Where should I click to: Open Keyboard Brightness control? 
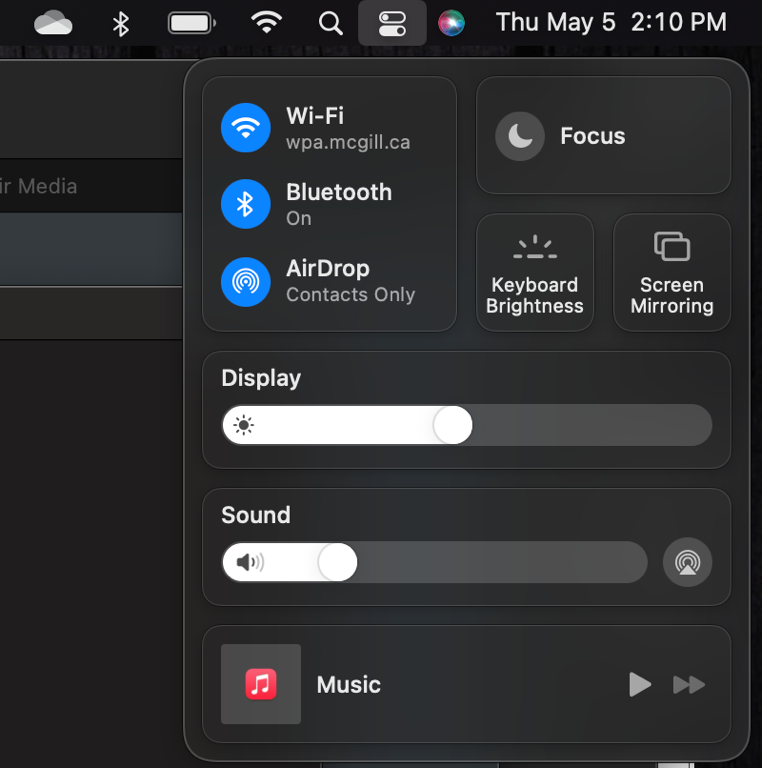click(x=535, y=272)
